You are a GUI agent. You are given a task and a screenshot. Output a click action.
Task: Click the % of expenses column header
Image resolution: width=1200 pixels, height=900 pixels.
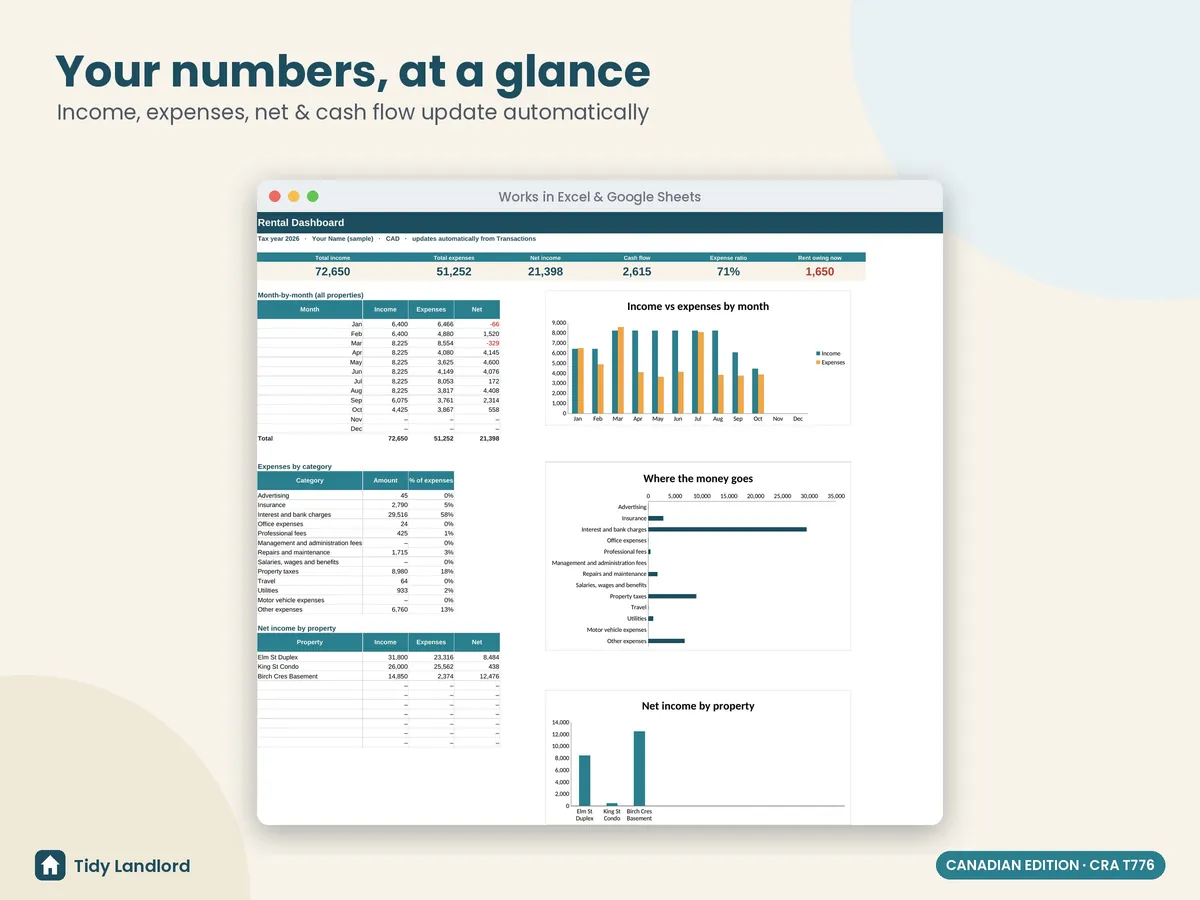coord(431,481)
